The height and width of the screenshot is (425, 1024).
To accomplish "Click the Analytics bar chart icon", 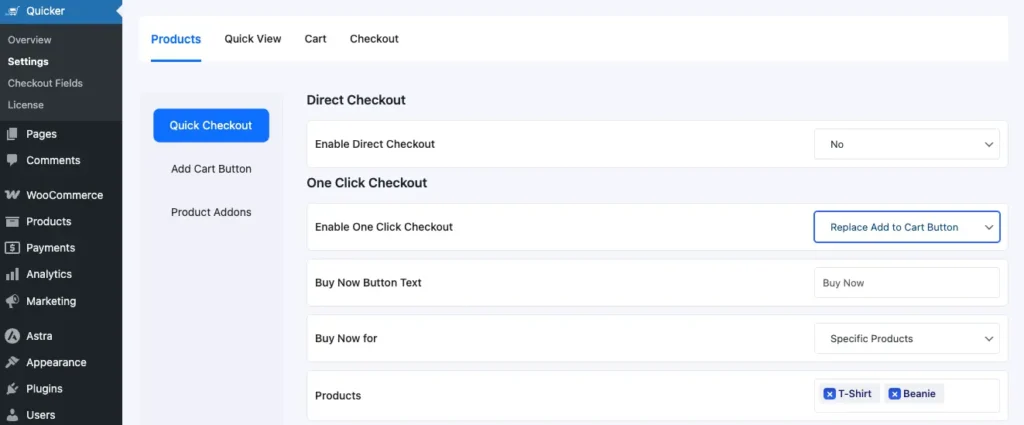I will coord(12,274).
